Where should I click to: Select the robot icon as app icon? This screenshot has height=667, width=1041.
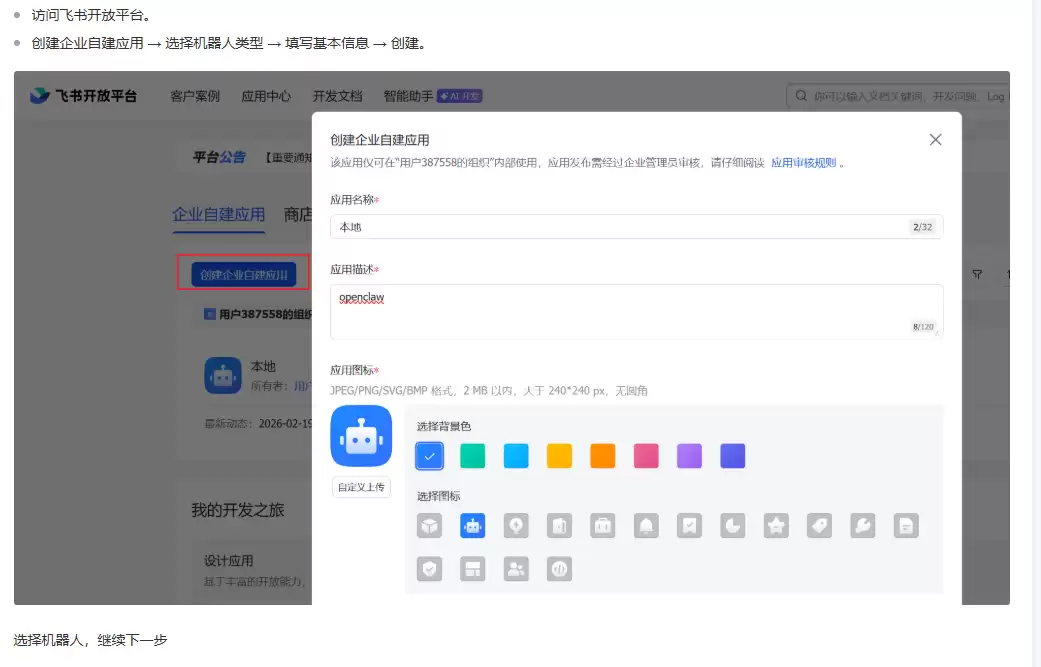point(472,525)
